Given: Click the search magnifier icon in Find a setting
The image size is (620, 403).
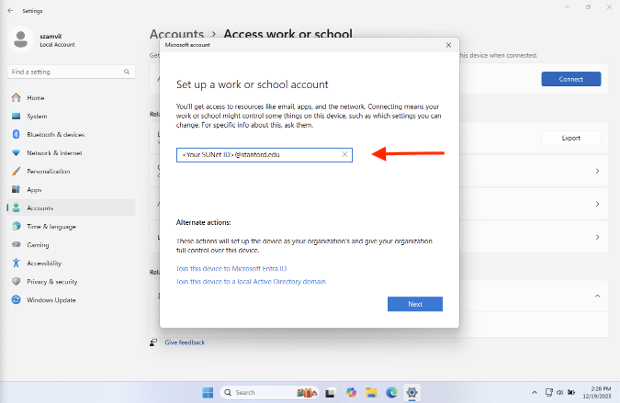Looking at the screenshot, I should pyautogui.click(x=127, y=72).
